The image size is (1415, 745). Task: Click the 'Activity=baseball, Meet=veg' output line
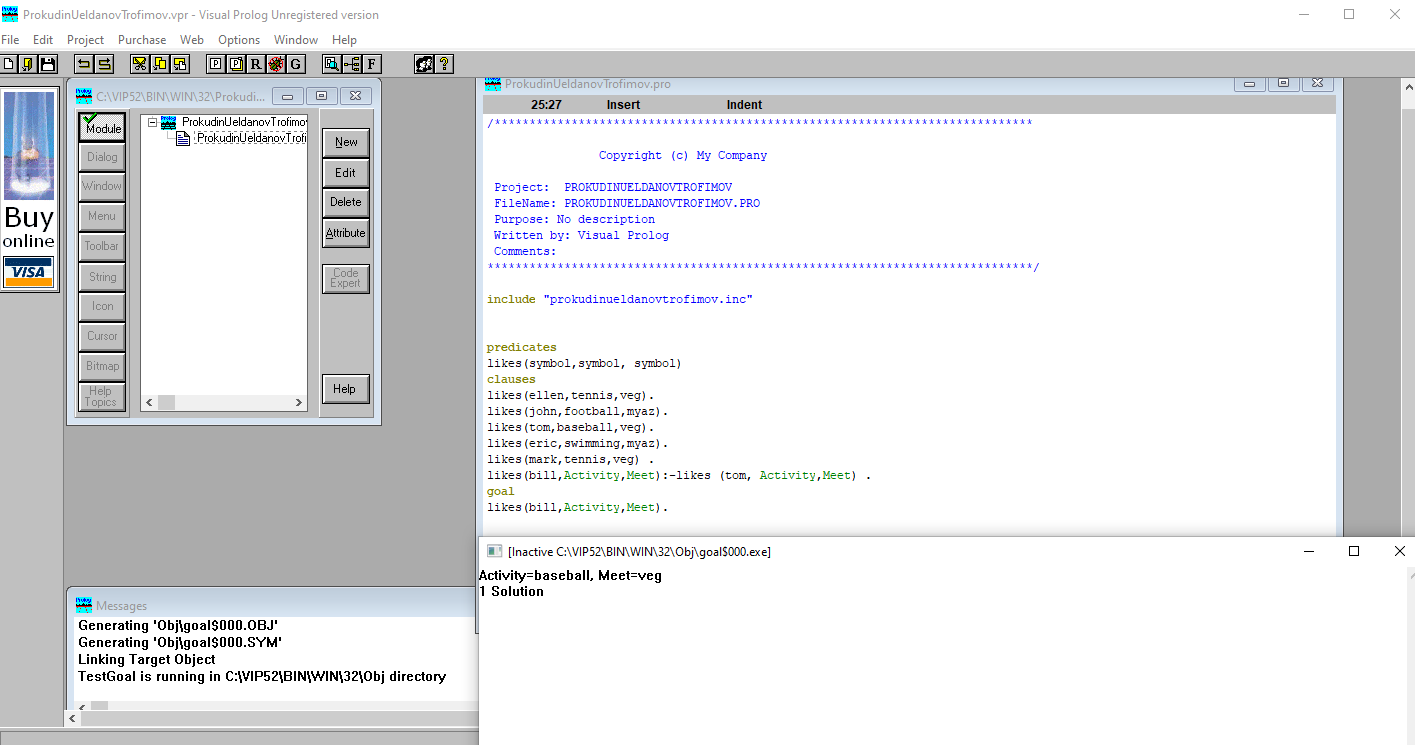[x=570, y=576]
